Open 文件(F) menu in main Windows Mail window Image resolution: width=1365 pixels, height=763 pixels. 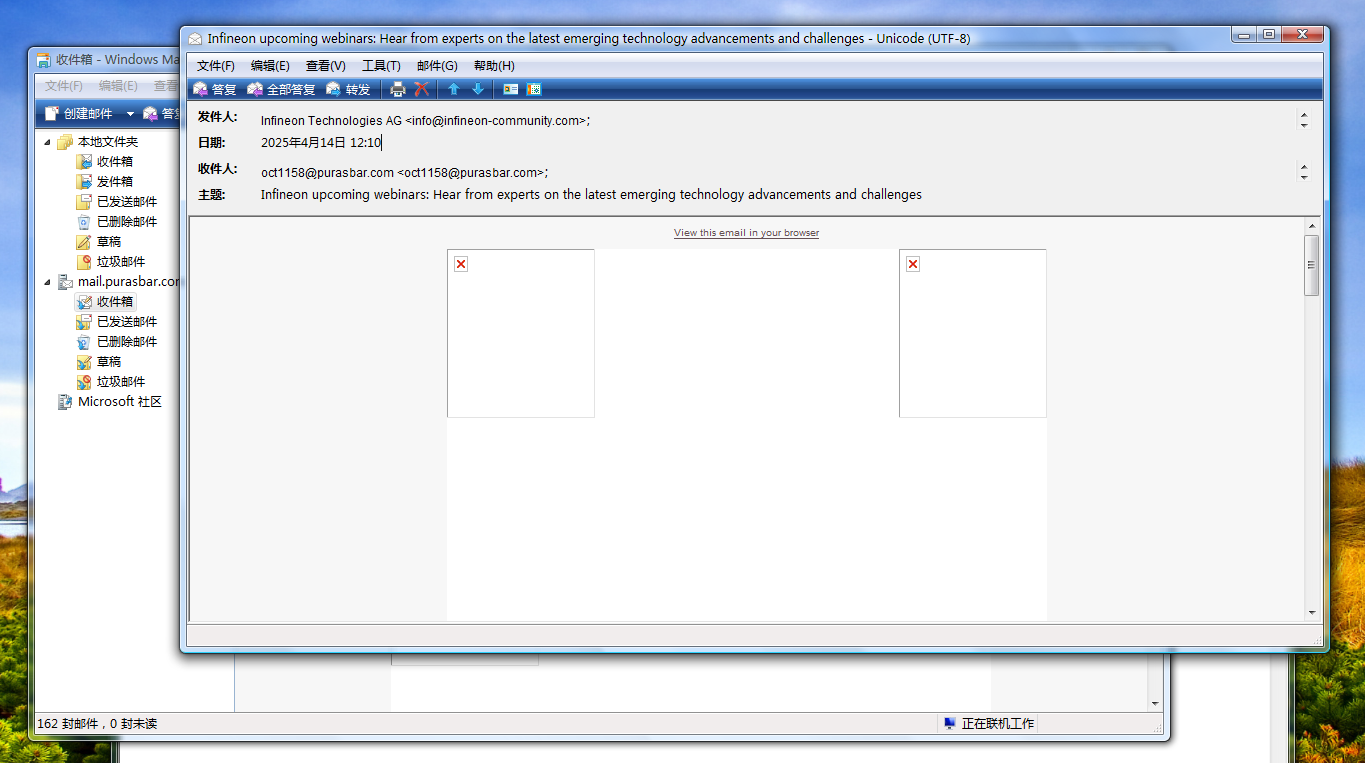tap(64, 86)
